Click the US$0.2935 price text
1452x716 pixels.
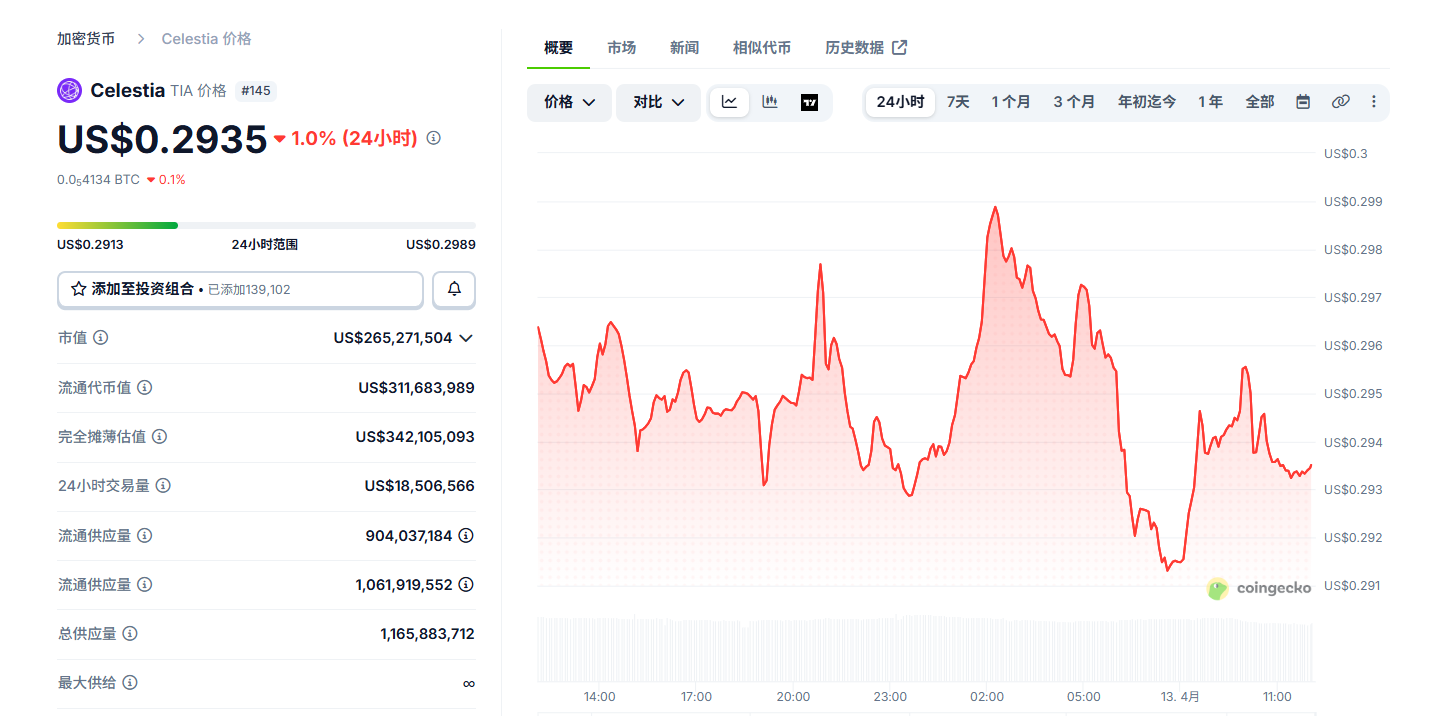point(162,139)
